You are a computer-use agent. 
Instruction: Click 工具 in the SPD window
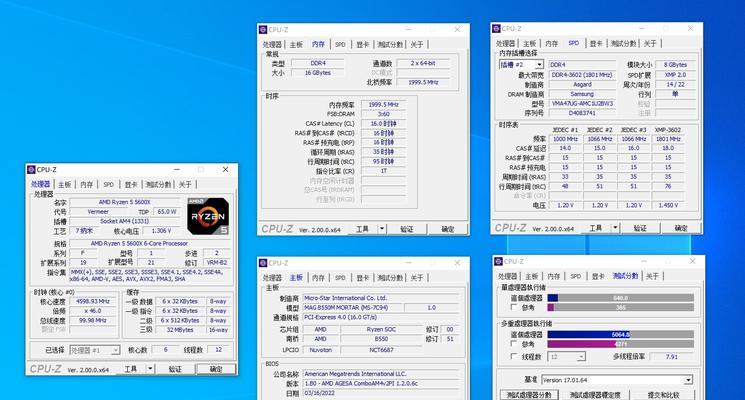point(596,228)
